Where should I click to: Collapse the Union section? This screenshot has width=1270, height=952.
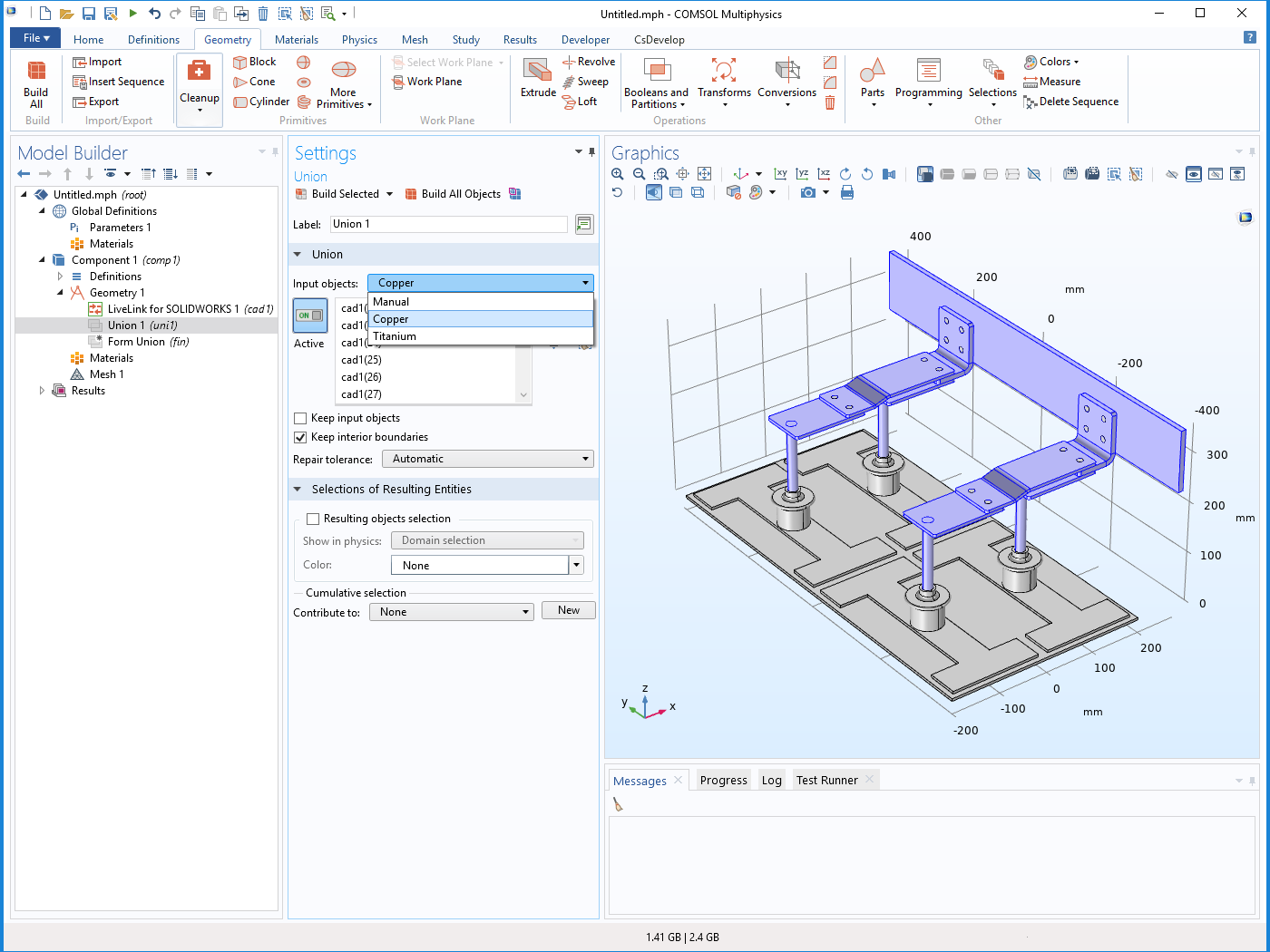click(x=297, y=255)
